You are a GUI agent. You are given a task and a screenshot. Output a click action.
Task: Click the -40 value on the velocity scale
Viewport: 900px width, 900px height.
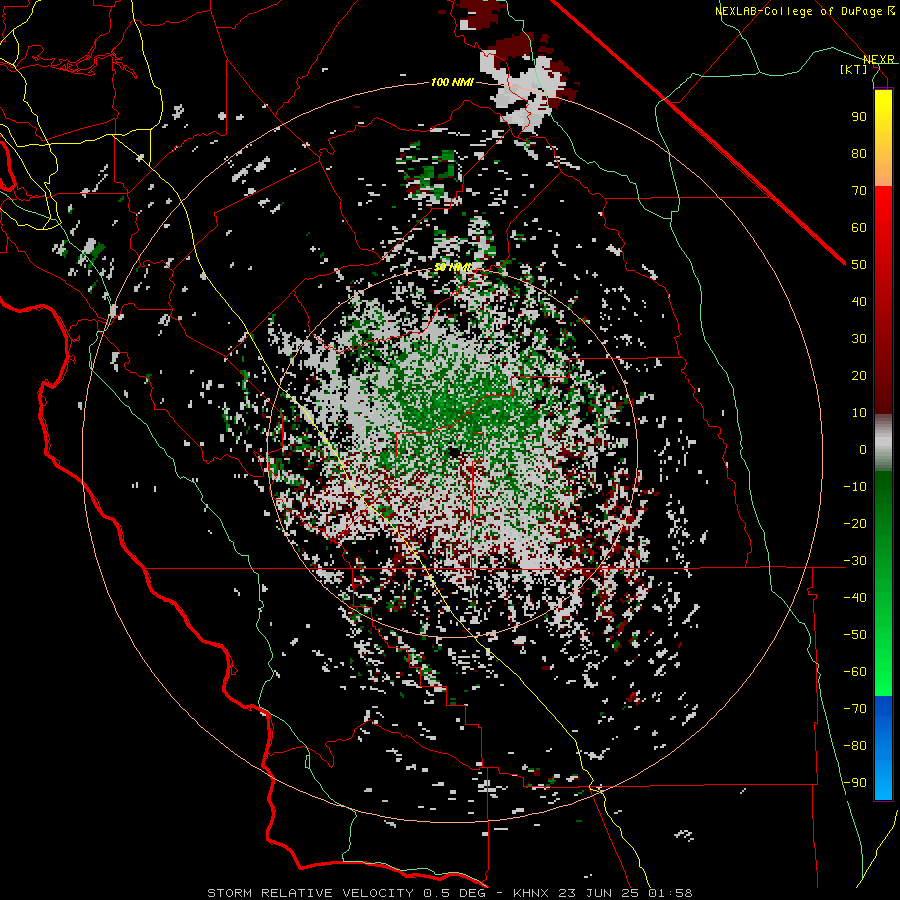855,598
